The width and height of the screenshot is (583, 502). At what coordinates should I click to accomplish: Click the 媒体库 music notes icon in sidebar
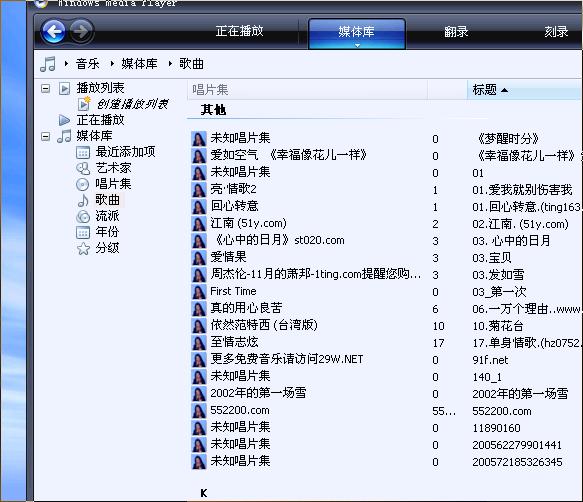pyautogui.click(x=64, y=136)
